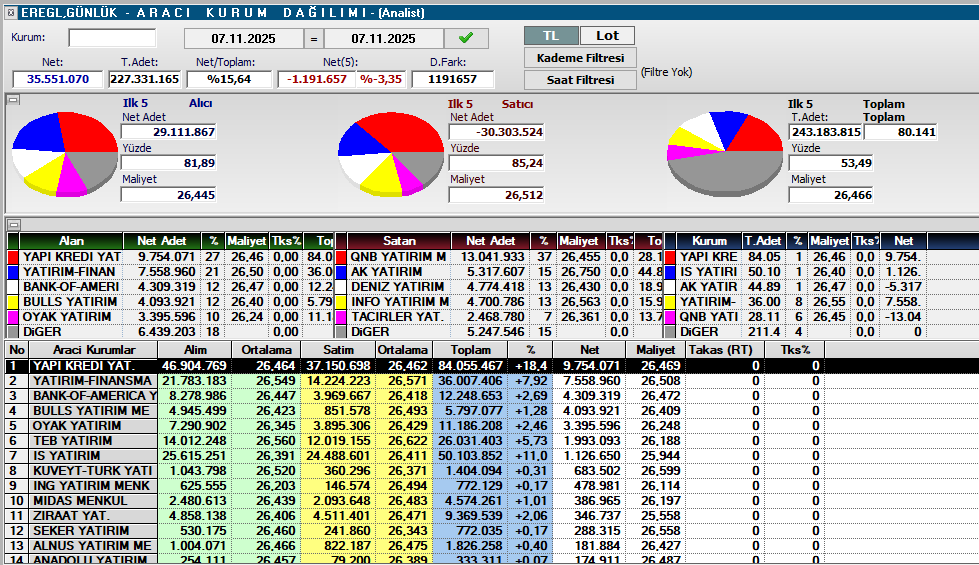This screenshot has width=979, height=565.
Task: Click the Ilk 5 Satıcı pie chart
Action: tap(388, 157)
